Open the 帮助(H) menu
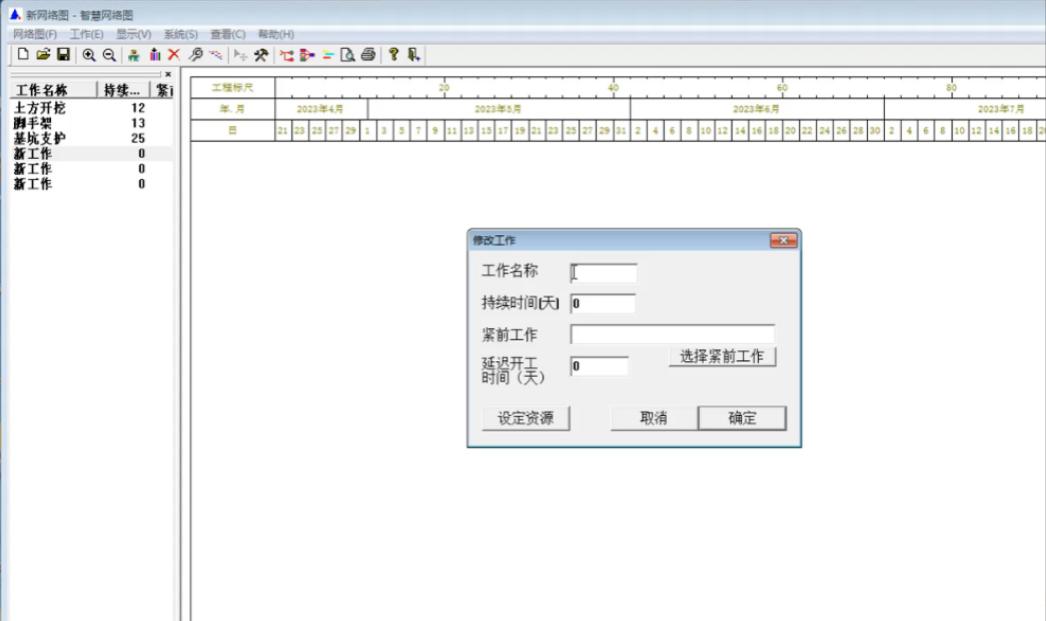 click(276, 34)
